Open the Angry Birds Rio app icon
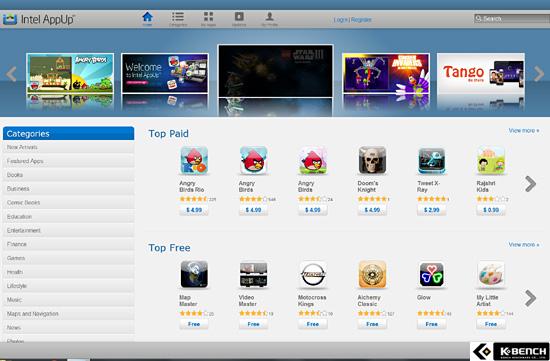 (194, 160)
